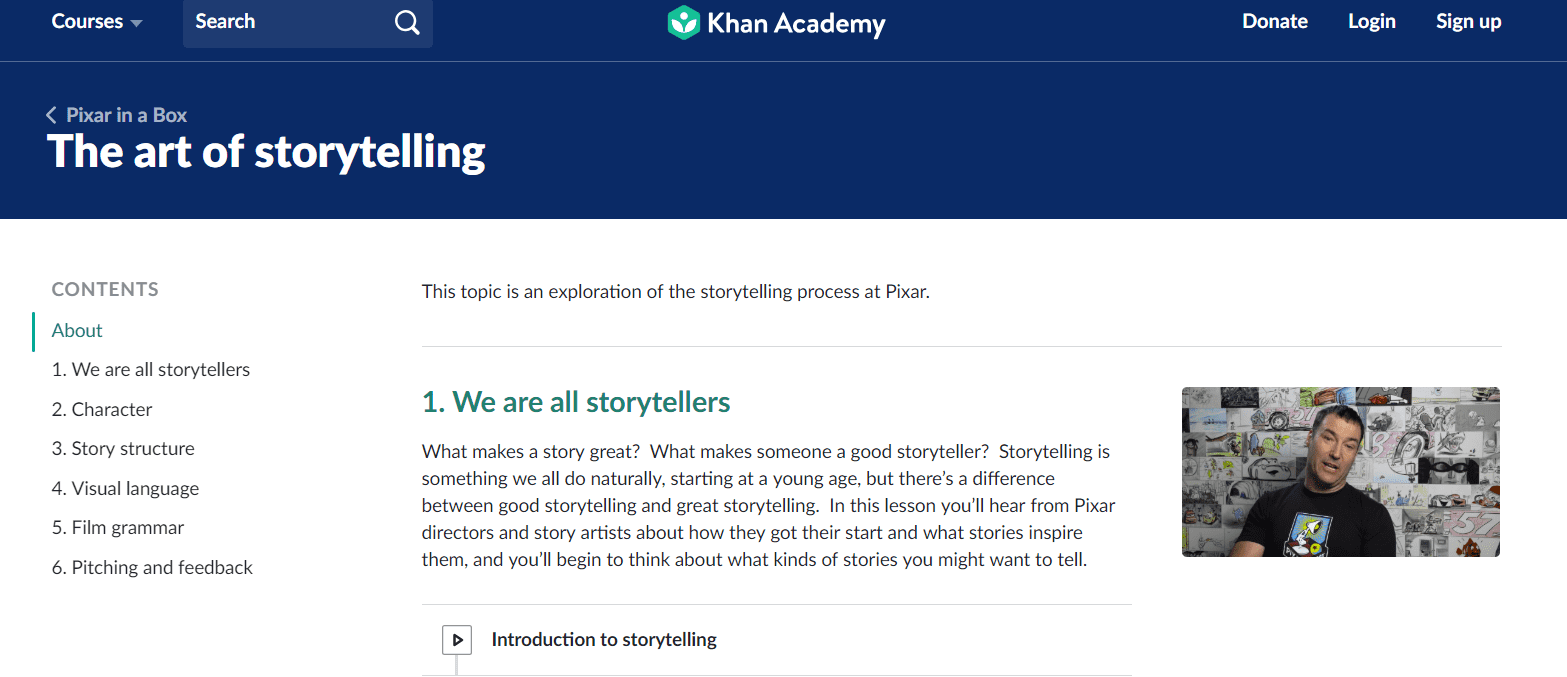Click the Khan Academy leaf logo
This screenshot has width=1567, height=677.
tap(683, 22)
